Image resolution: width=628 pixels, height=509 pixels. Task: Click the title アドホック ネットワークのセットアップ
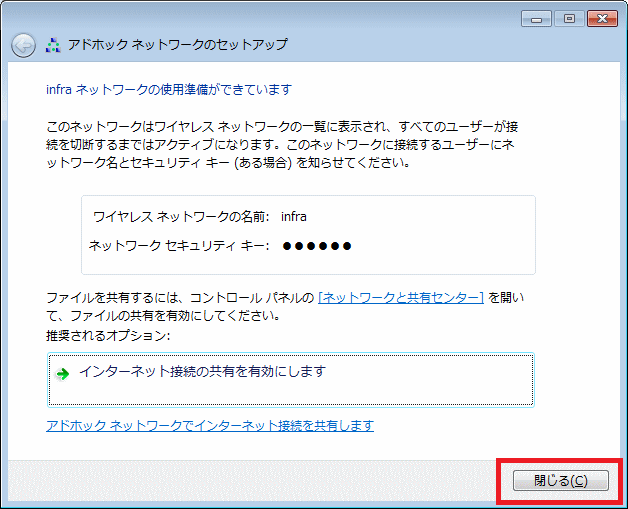click(177, 44)
